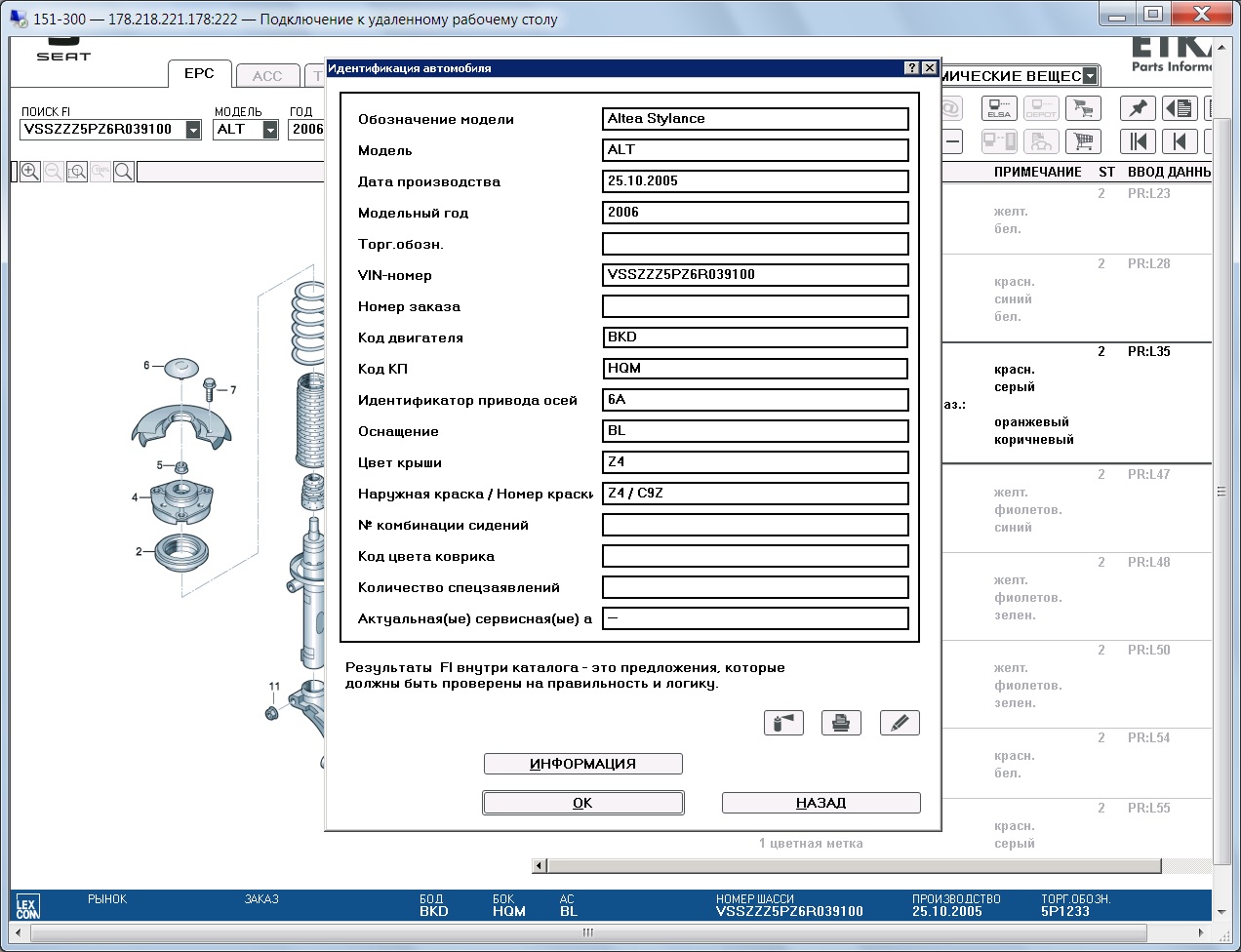Select the PR:L23 parts row

pyautogui.click(x=1076, y=219)
